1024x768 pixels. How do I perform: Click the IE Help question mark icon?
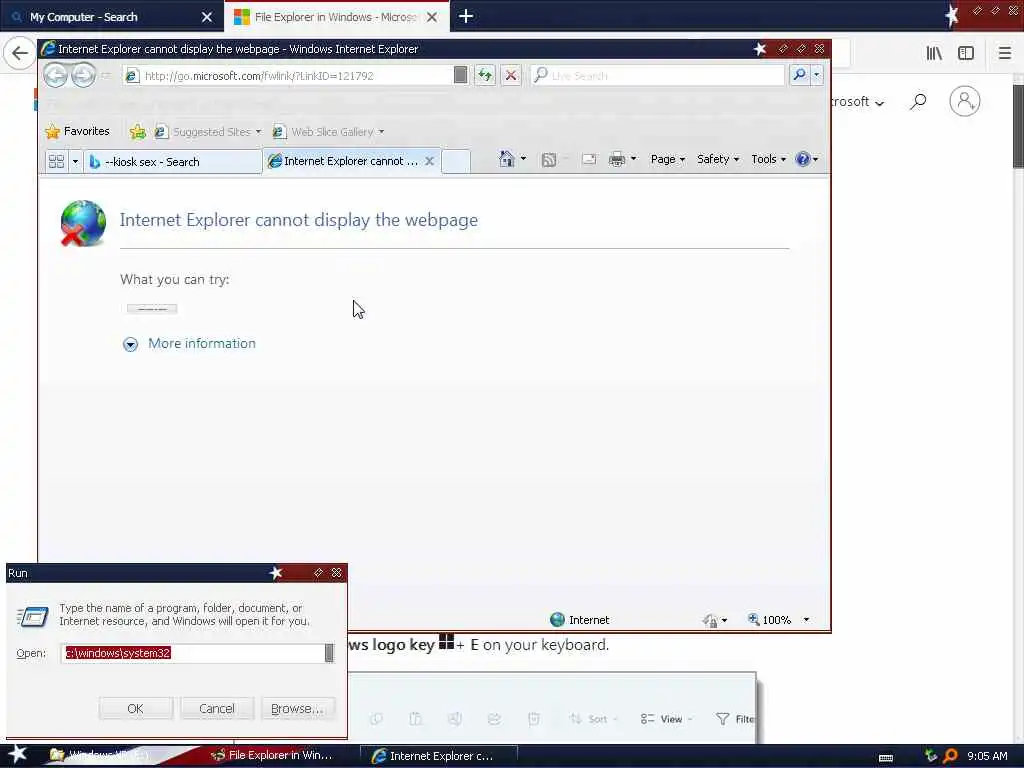803,159
